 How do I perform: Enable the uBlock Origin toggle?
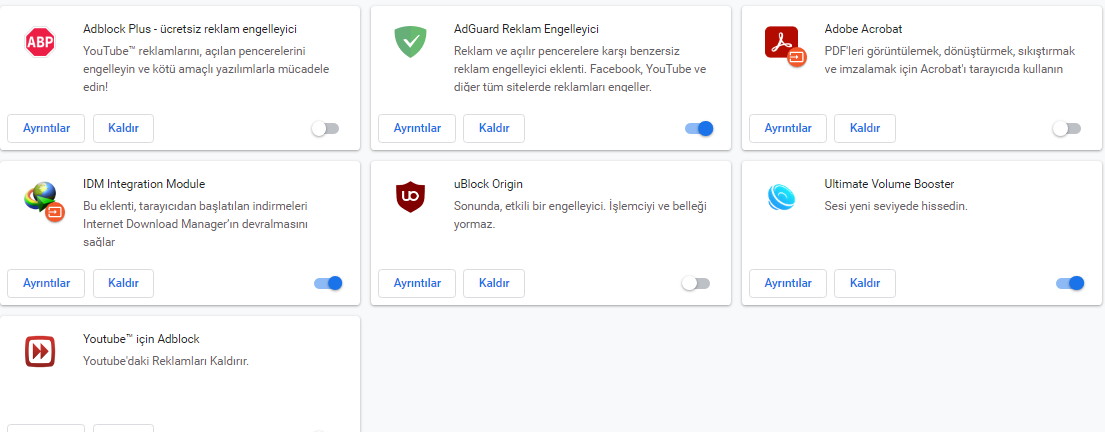click(696, 284)
